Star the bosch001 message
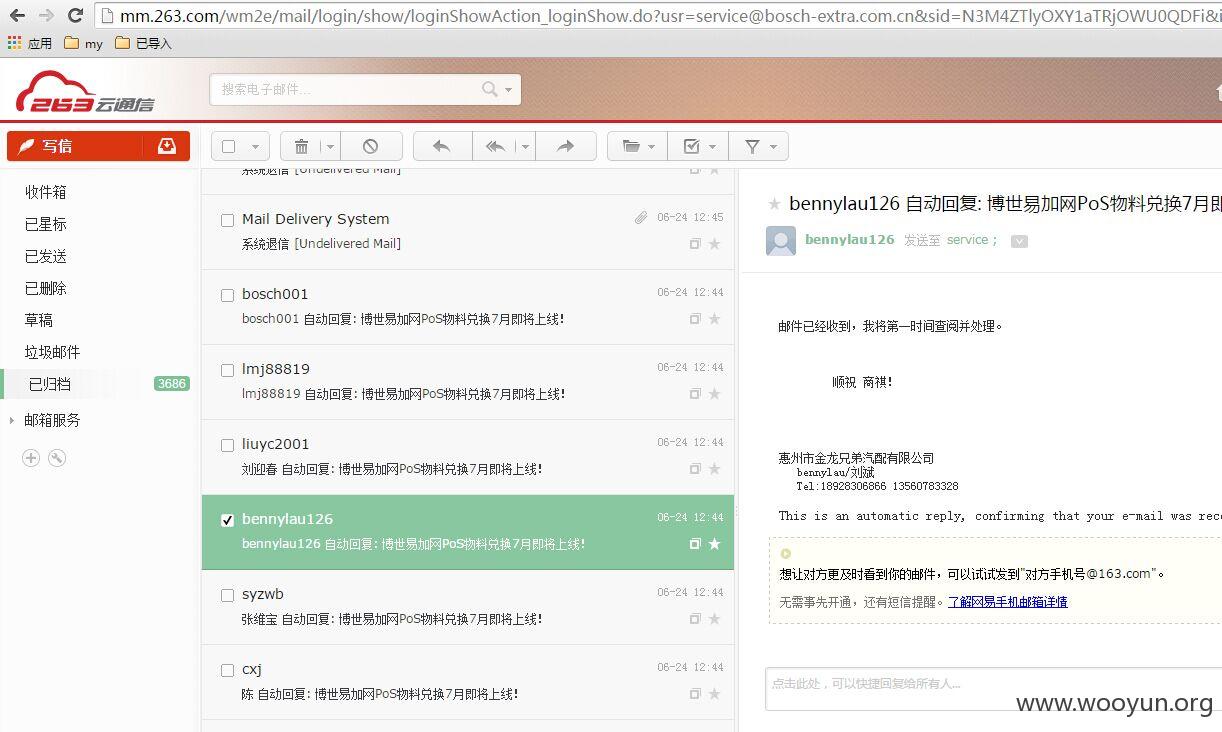The width and height of the screenshot is (1222, 732). tap(714, 319)
